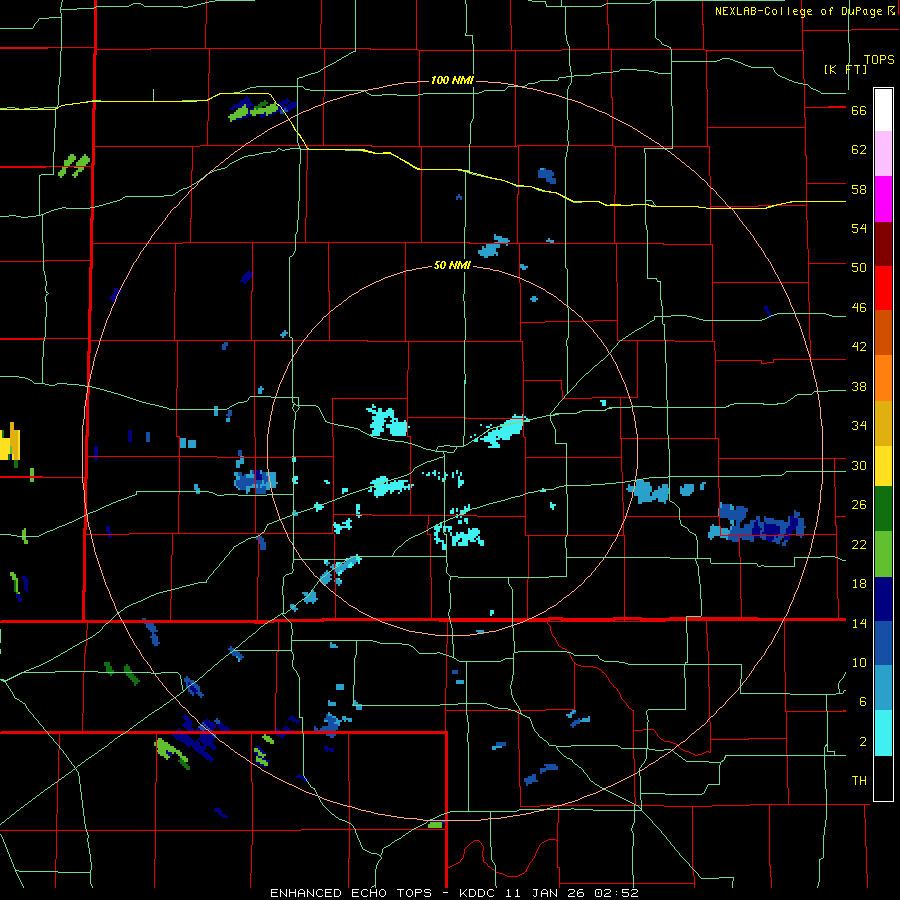Click the navy legend swatch between 18 and 14
The image size is (900, 900).
tap(883, 599)
